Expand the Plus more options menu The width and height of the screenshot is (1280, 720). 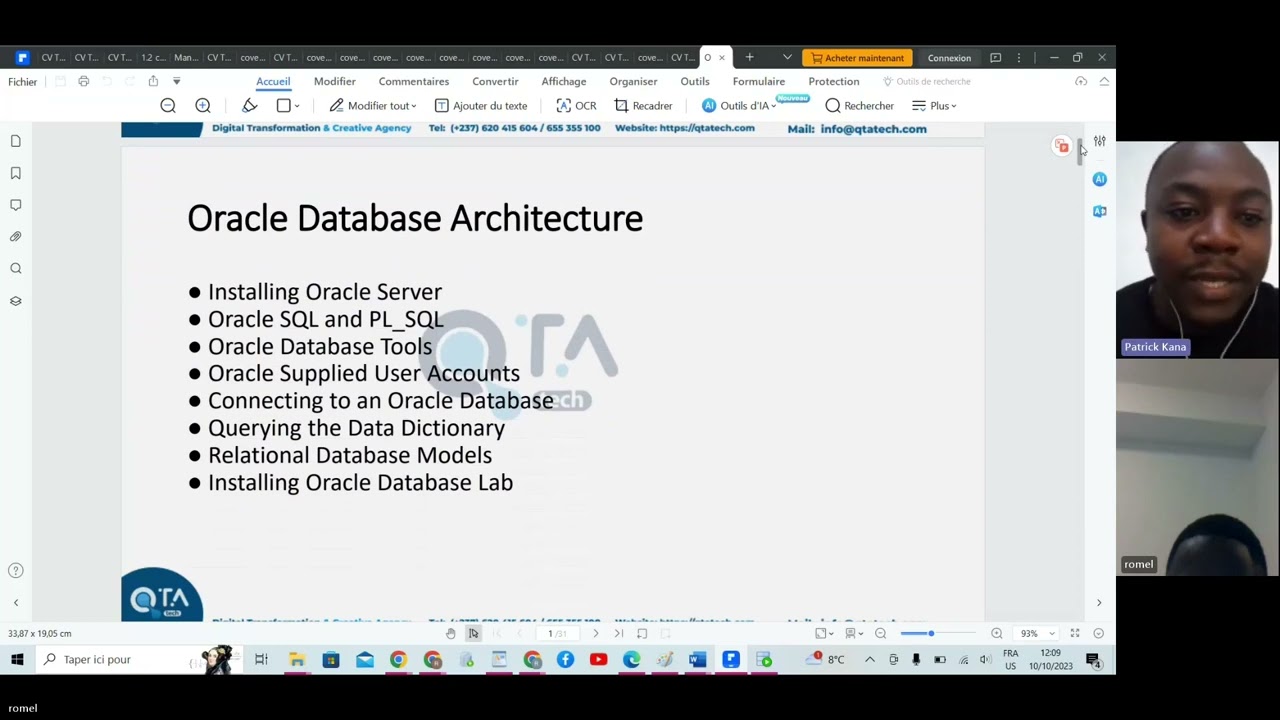[x=934, y=105]
